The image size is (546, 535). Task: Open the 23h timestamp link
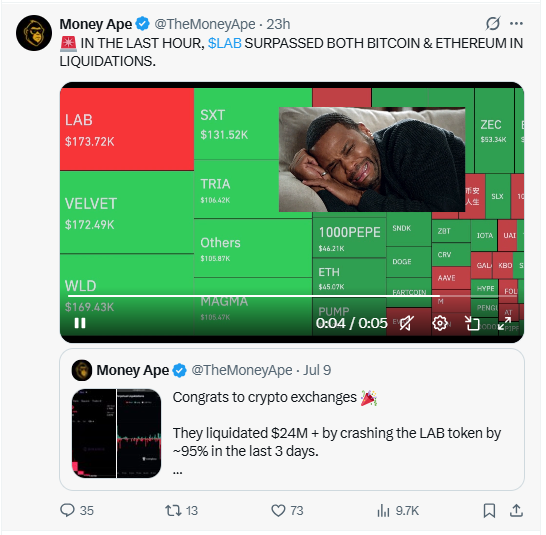[278, 24]
